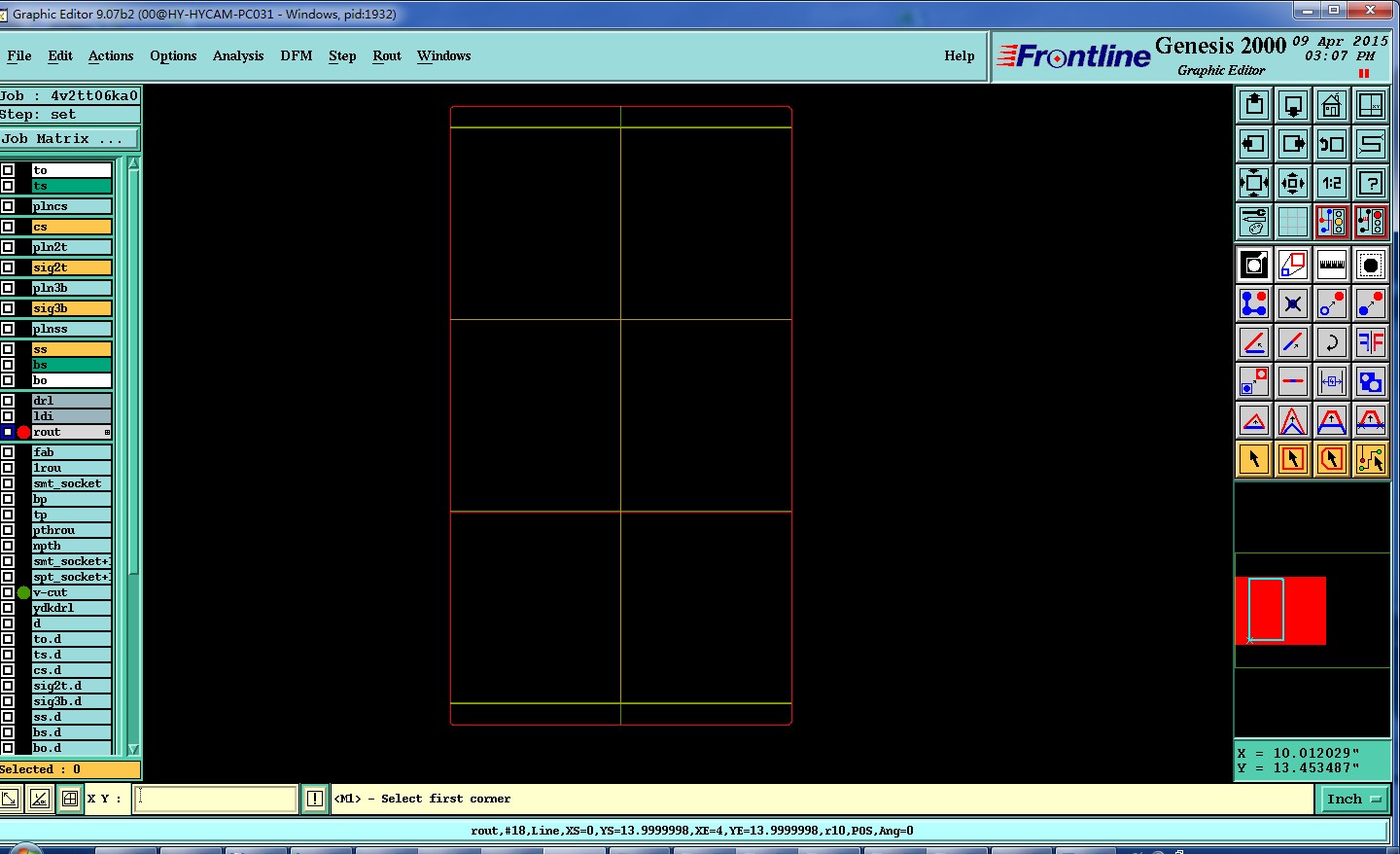1400x854 pixels.
Task: Open the DFM menu
Action: (x=297, y=55)
